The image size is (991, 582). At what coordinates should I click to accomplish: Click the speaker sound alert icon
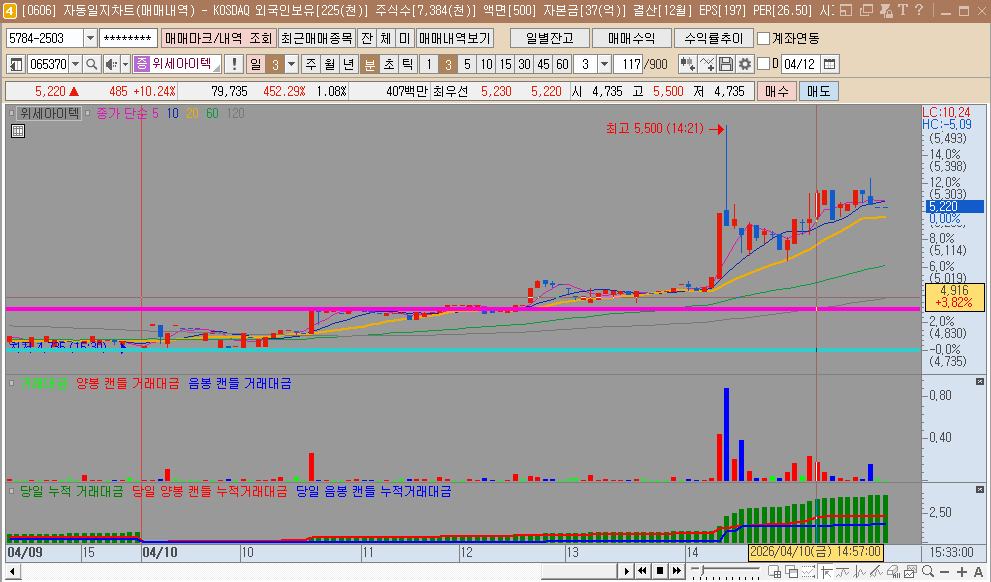111,64
